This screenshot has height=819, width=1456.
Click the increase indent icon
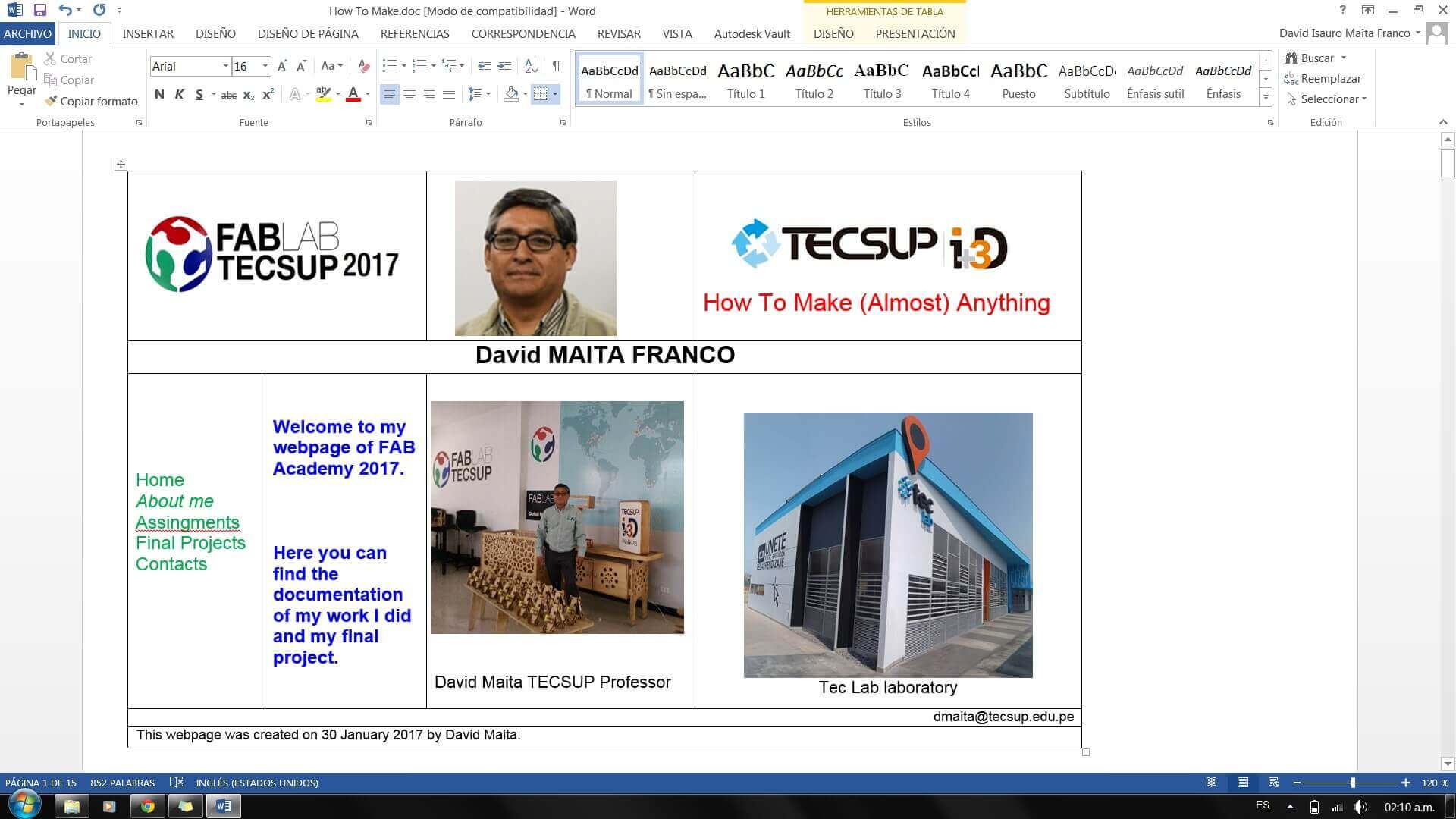(504, 66)
